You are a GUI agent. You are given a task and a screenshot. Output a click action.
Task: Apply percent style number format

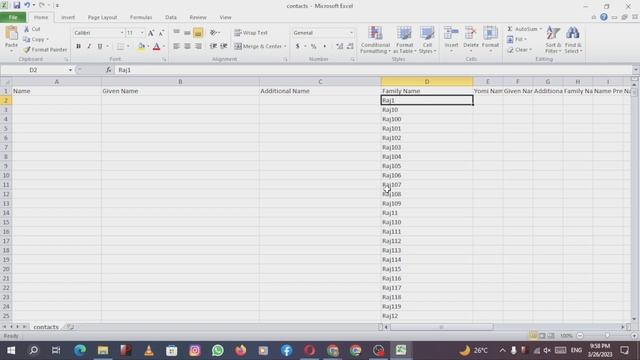tap(313, 47)
